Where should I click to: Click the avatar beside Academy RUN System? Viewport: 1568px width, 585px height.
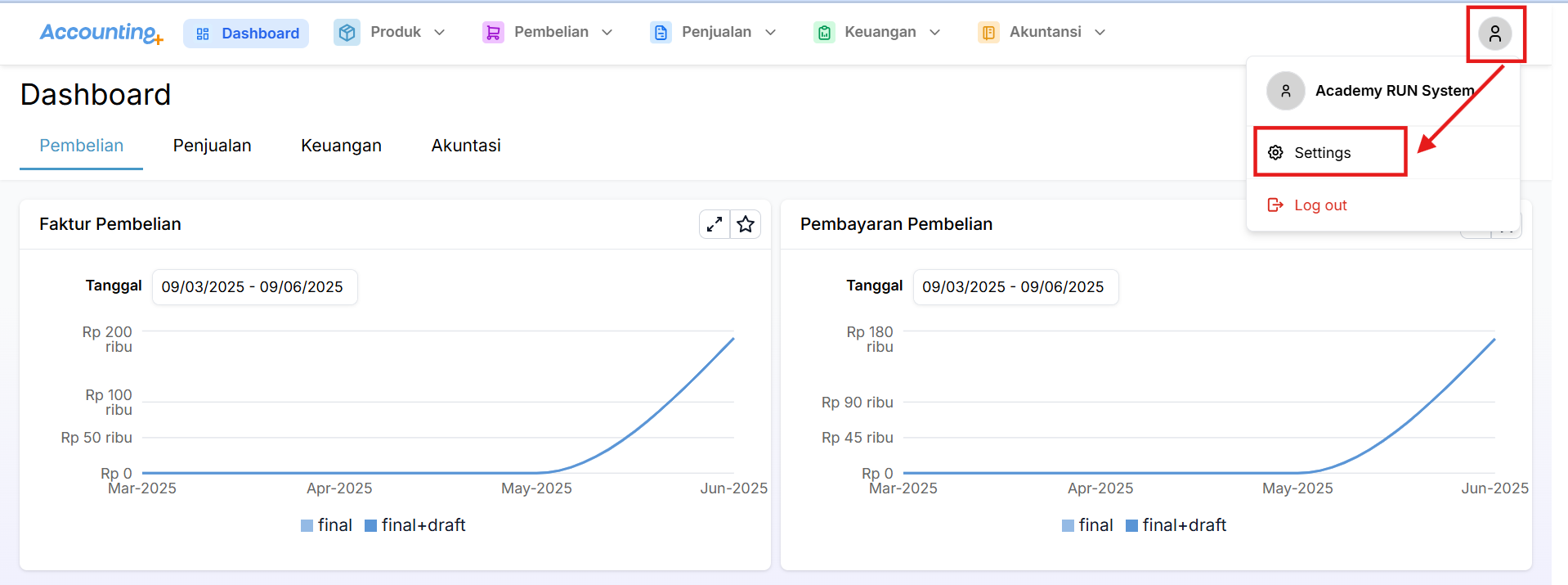tap(1286, 91)
